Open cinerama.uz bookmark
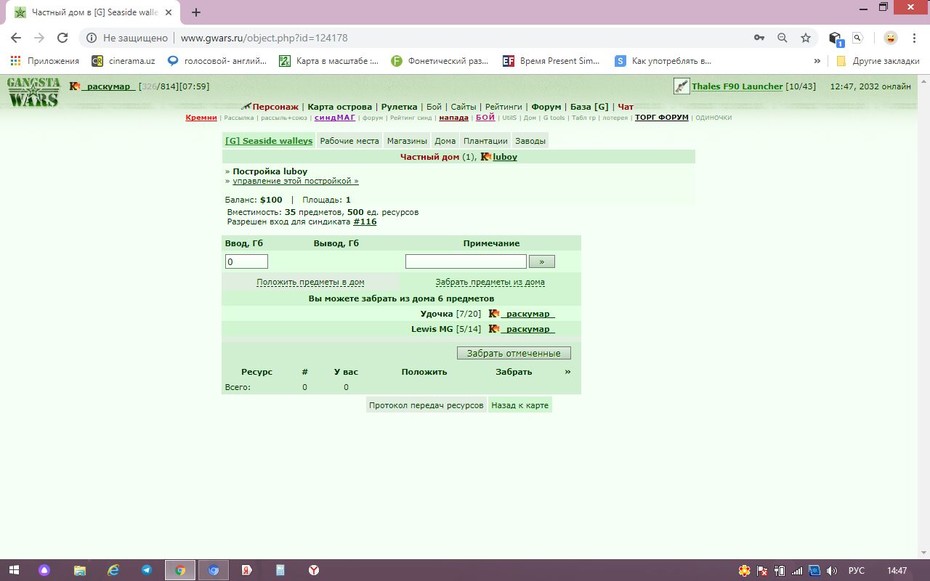 123,60
